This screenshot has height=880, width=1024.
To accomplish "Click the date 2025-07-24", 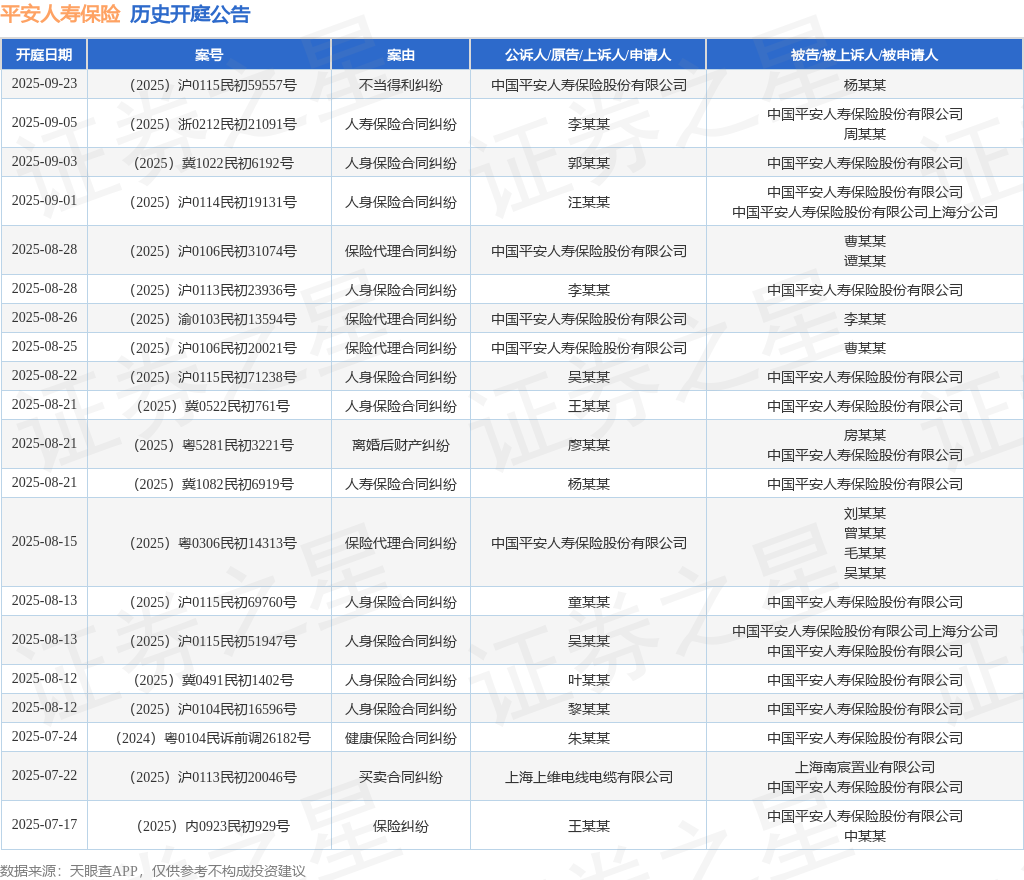I will tap(44, 736).
